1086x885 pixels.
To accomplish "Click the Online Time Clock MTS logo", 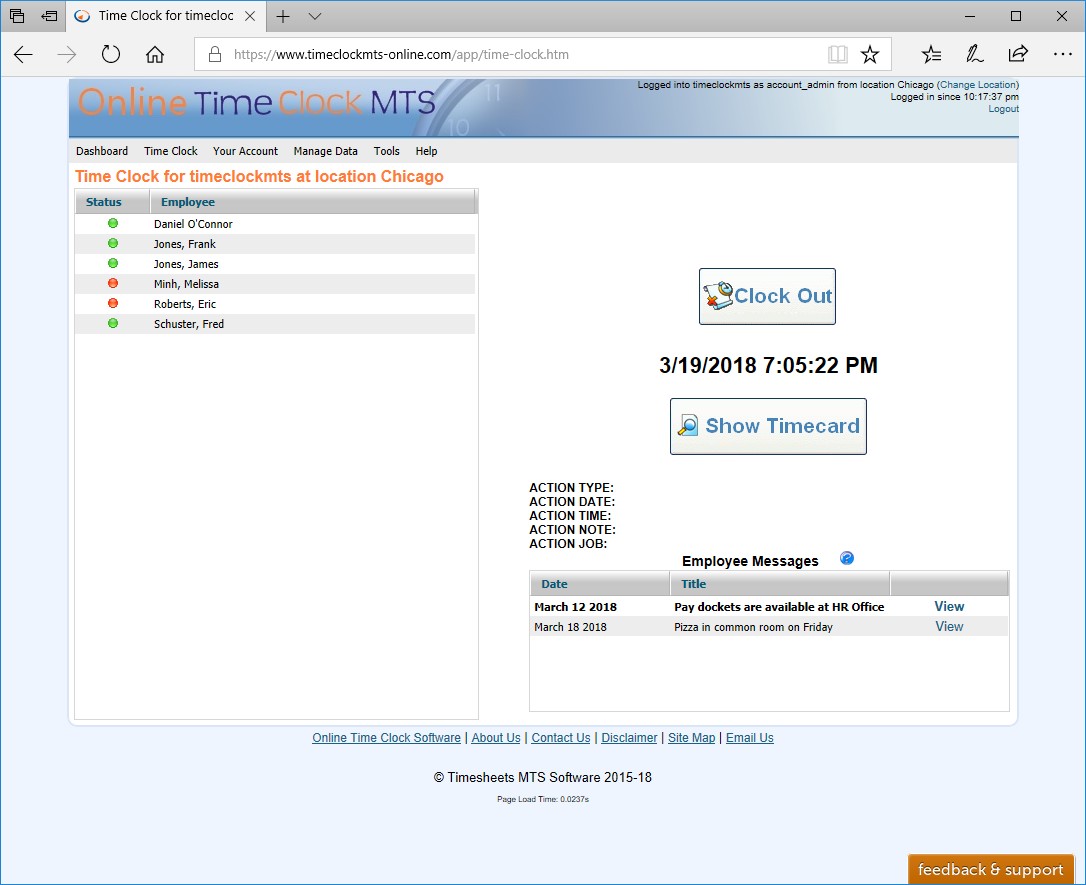I will pyautogui.click(x=256, y=102).
